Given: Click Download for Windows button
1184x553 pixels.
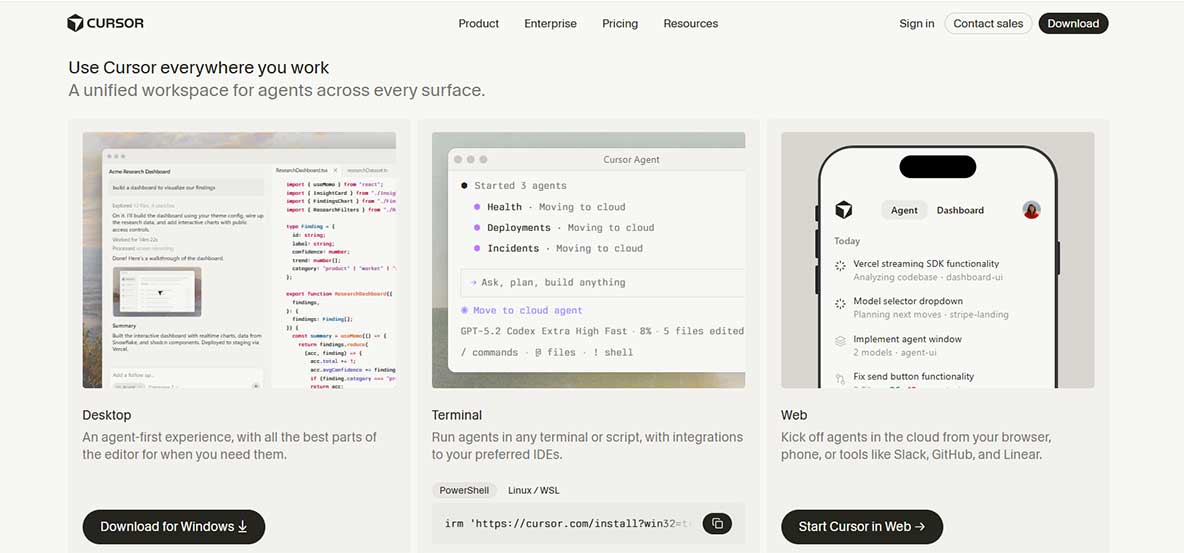Looking at the screenshot, I should point(174,527).
